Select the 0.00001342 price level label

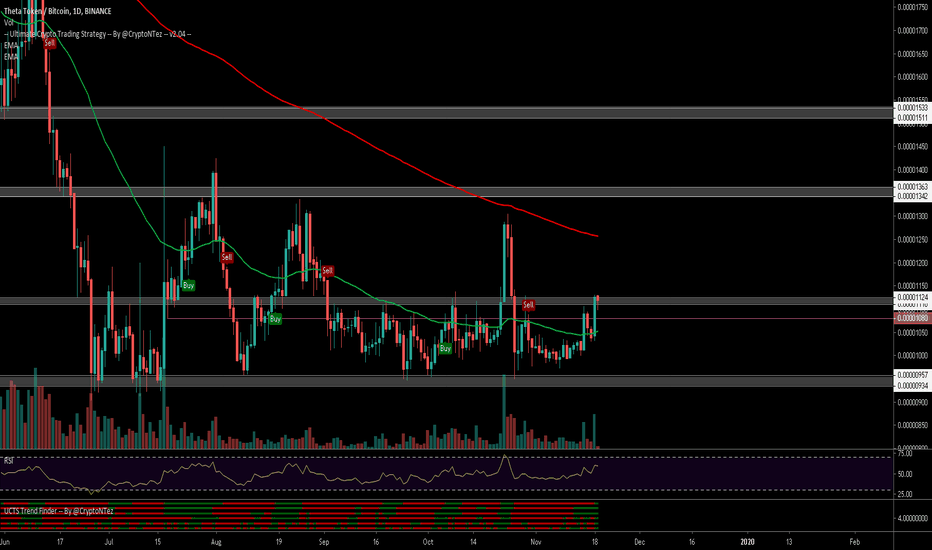[912, 196]
